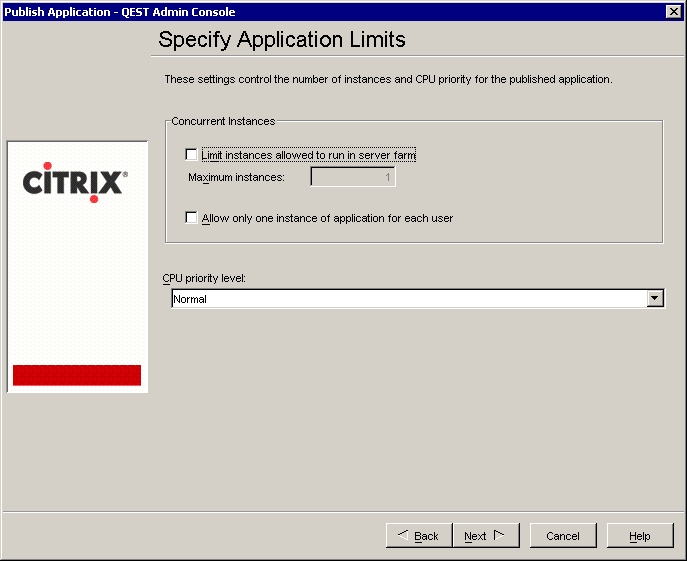Click the Maximum instances number field
Viewport: 687px width, 561px height.
(x=353, y=178)
